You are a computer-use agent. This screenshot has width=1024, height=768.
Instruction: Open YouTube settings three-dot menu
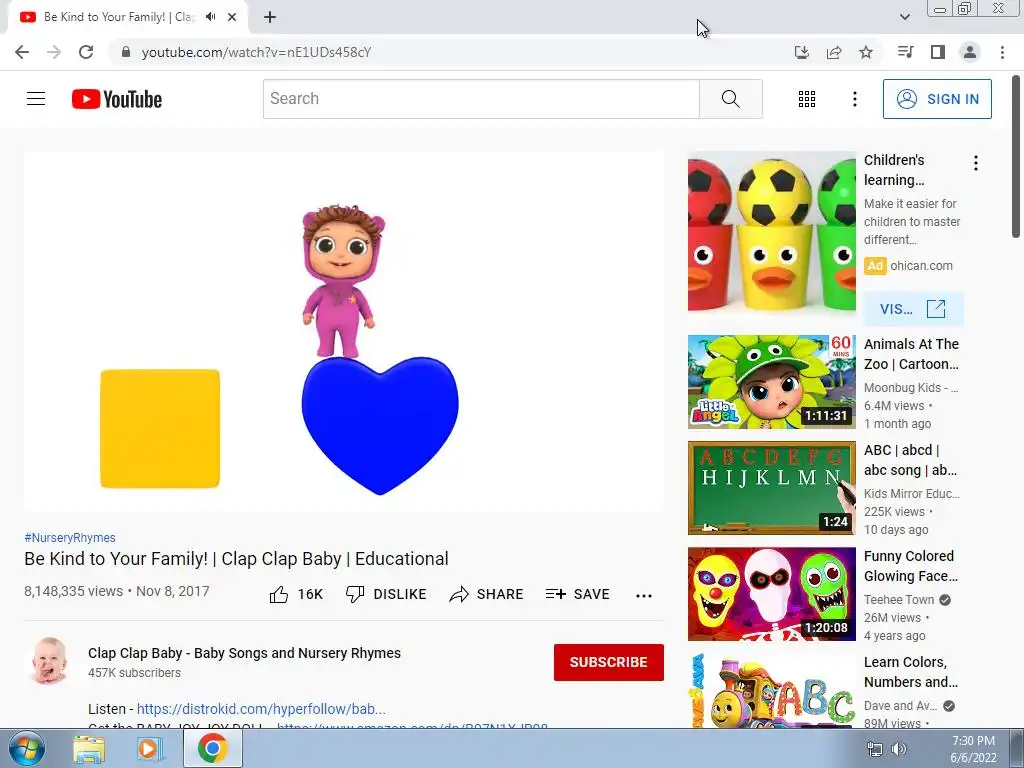tap(855, 99)
